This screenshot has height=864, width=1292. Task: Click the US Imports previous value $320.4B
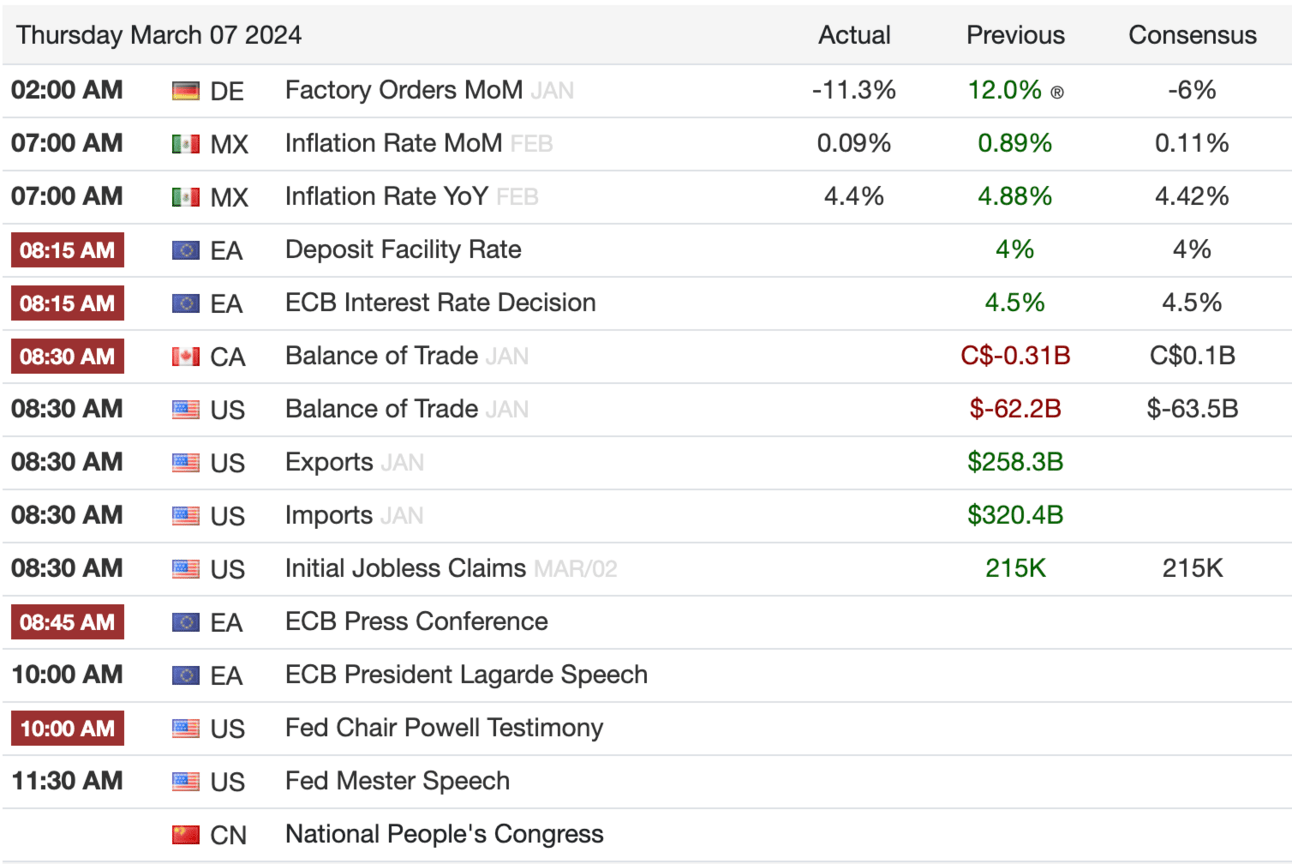(1015, 516)
